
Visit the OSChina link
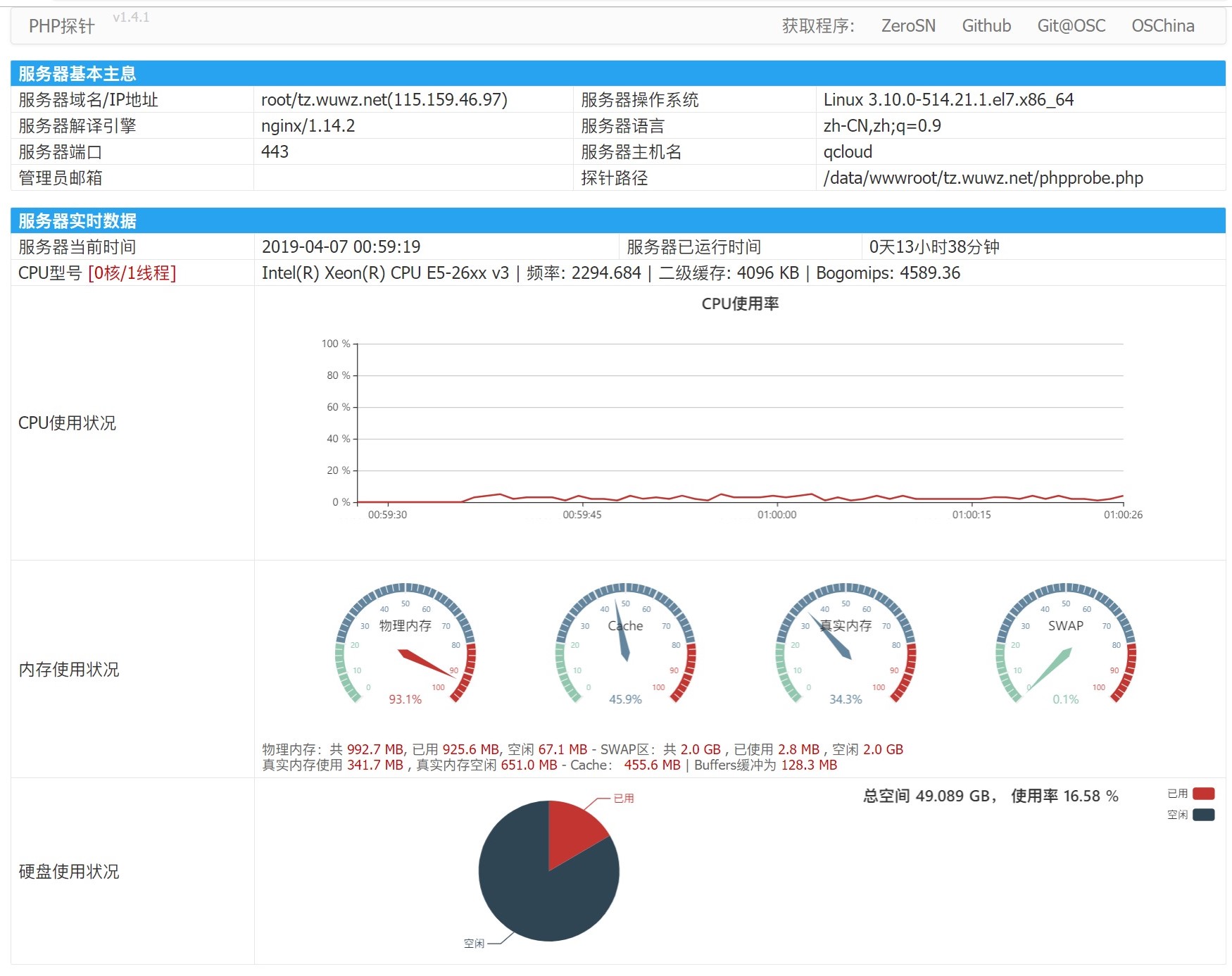(x=1162, y=26)
